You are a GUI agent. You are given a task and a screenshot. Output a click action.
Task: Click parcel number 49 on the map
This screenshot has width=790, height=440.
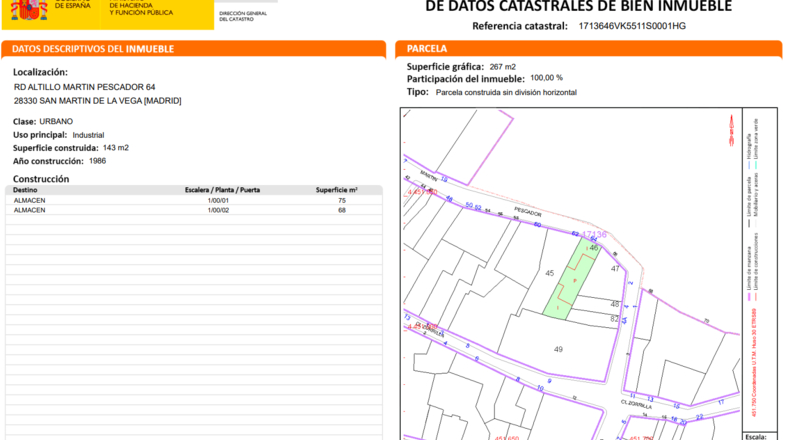click(x=558, y=349)
